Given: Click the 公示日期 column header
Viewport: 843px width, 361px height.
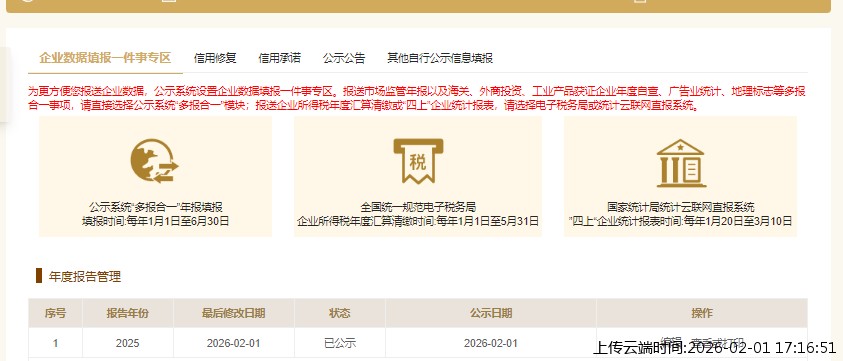Looking at the screenshot, I should click(491, 313).
